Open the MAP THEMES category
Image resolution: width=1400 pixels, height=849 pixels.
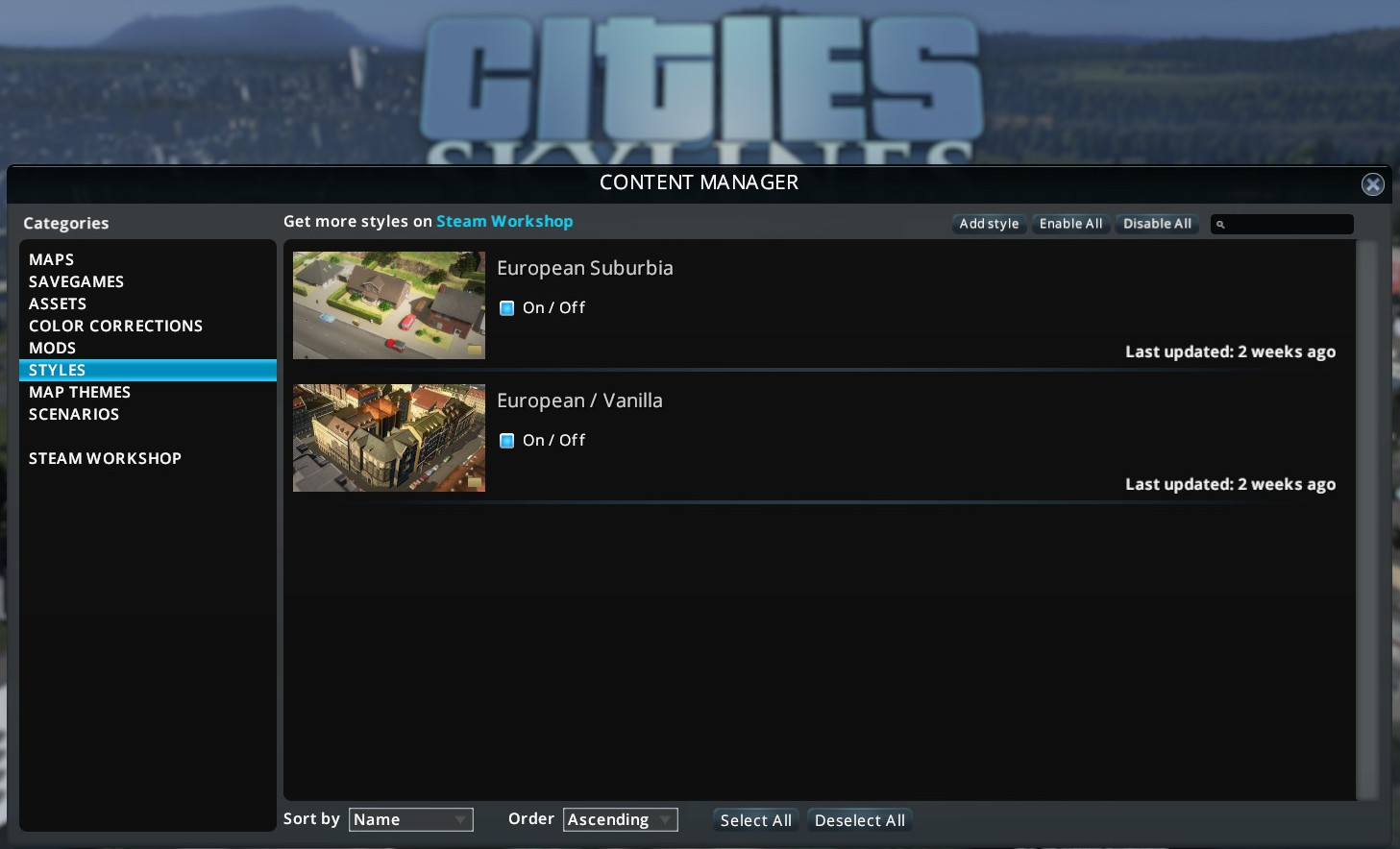[80, 392]
